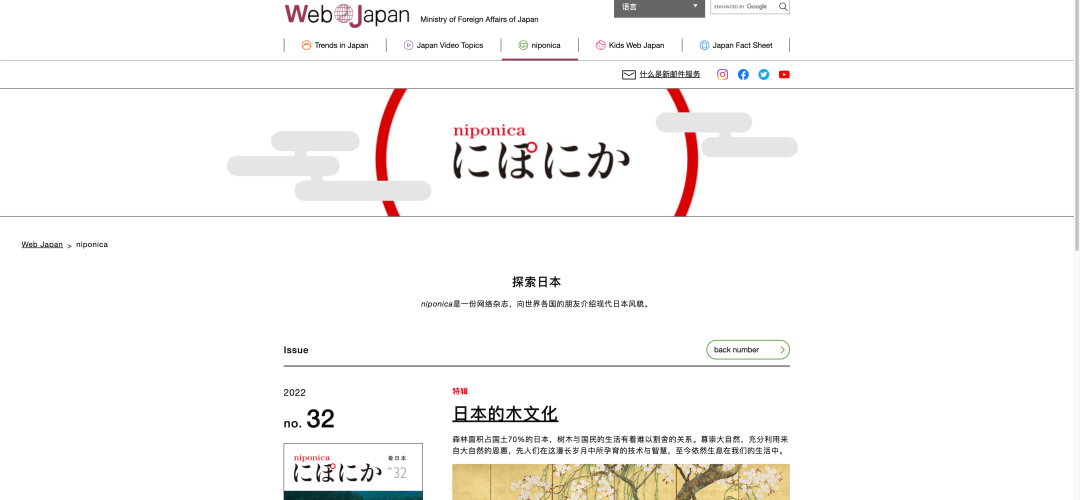Click the Trends in Japan orange icon
Image resolution: width=1080 pixels, height=500 pixels.
click(x=307, y=45)
